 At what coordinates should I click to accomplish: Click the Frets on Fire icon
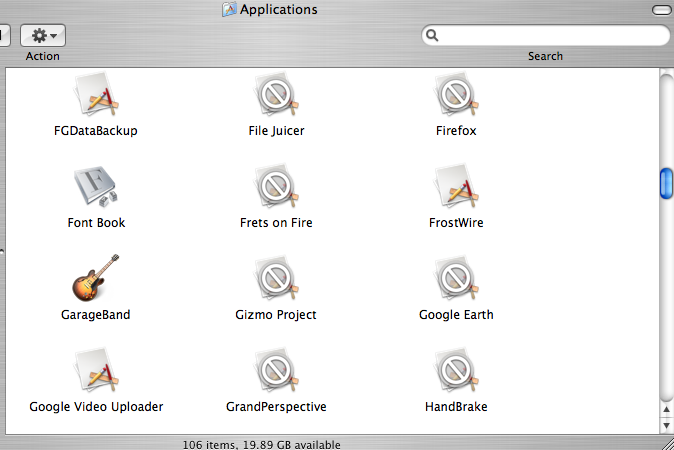click(x=276, y=186)
